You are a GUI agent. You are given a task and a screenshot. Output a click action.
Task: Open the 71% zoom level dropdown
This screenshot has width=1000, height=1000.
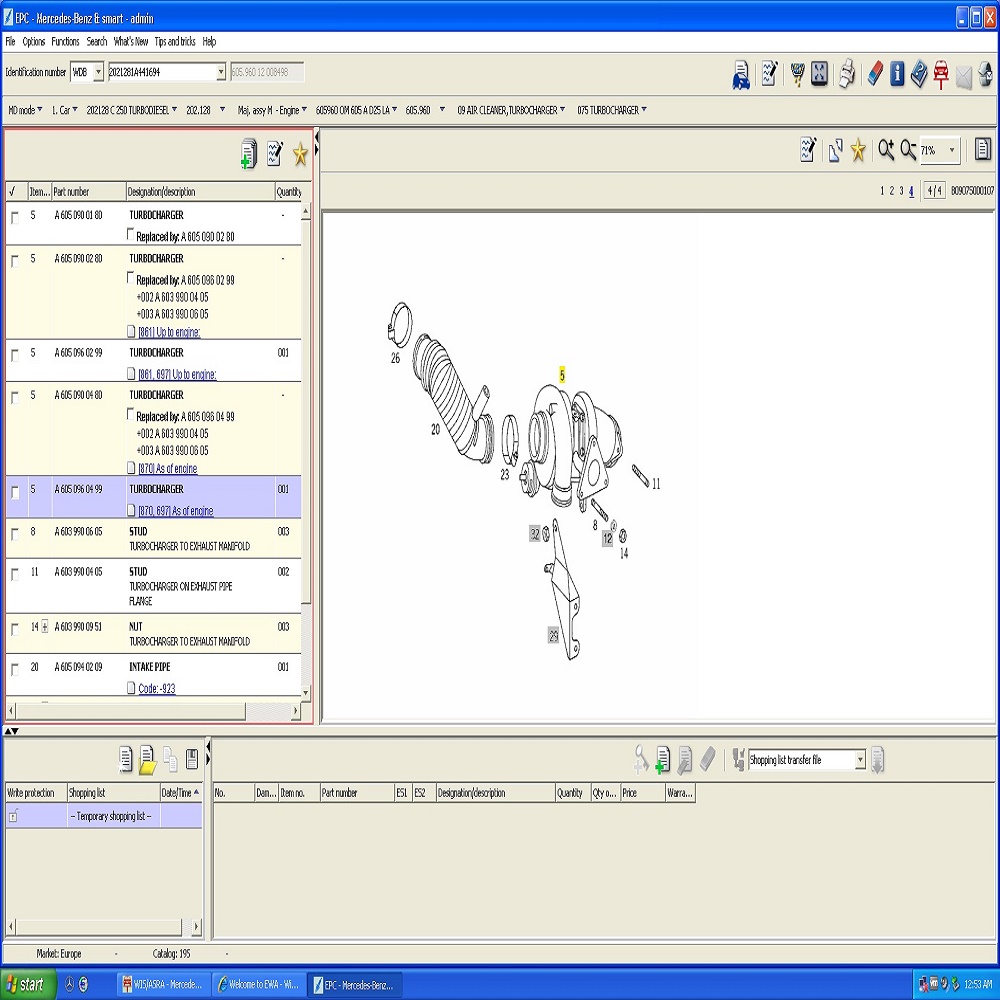pyautogui.click(x=952, y=151)
